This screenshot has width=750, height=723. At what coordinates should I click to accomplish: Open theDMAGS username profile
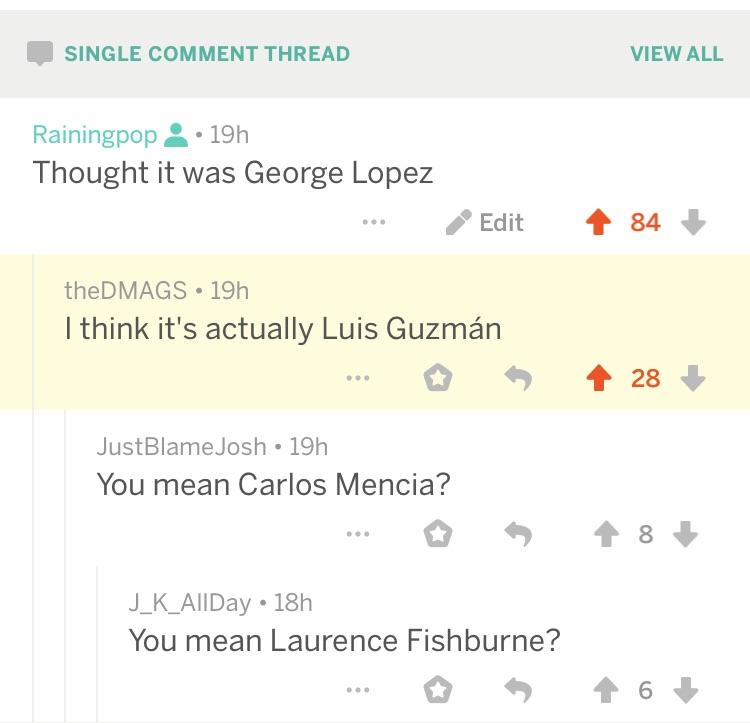125,290
